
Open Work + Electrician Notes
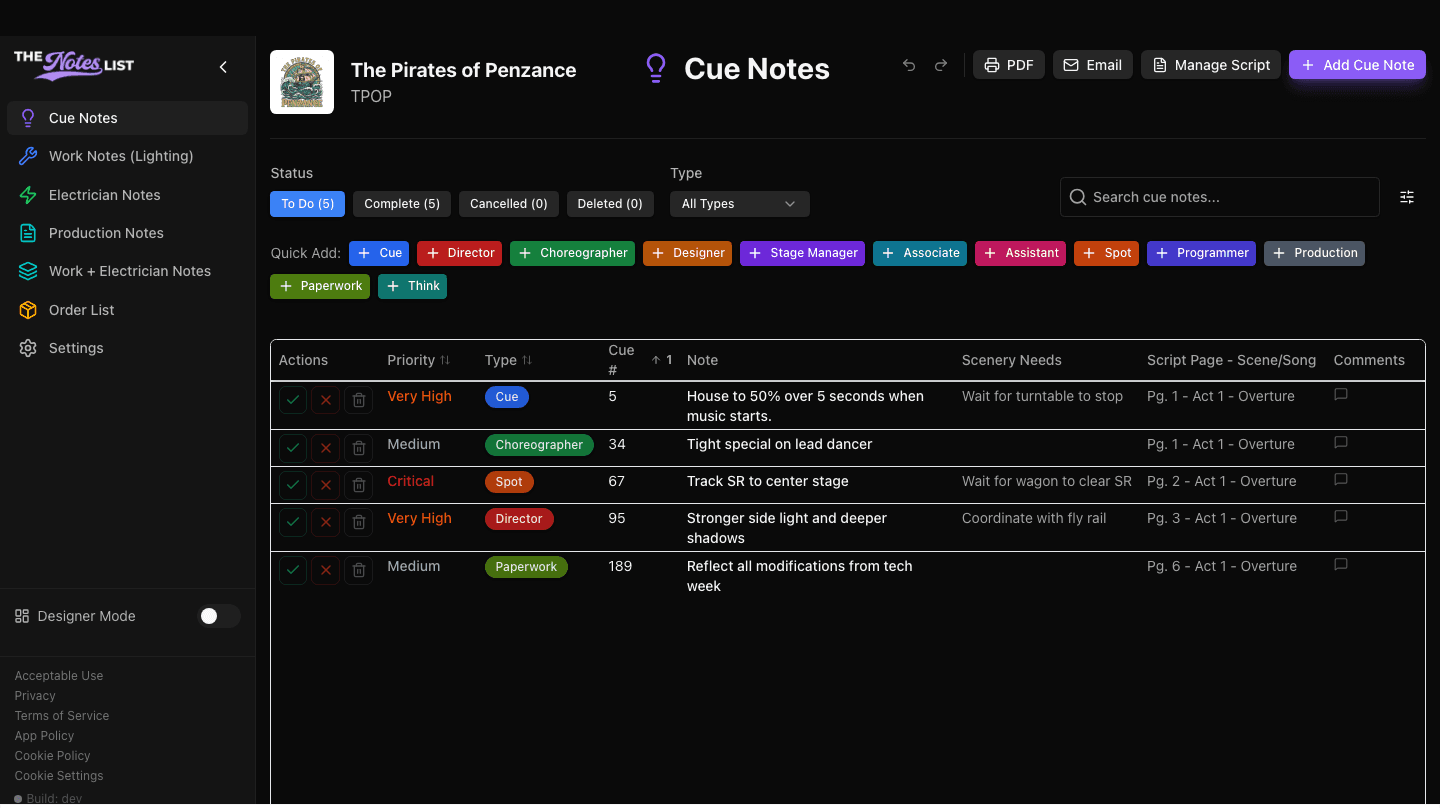(128, 271)
